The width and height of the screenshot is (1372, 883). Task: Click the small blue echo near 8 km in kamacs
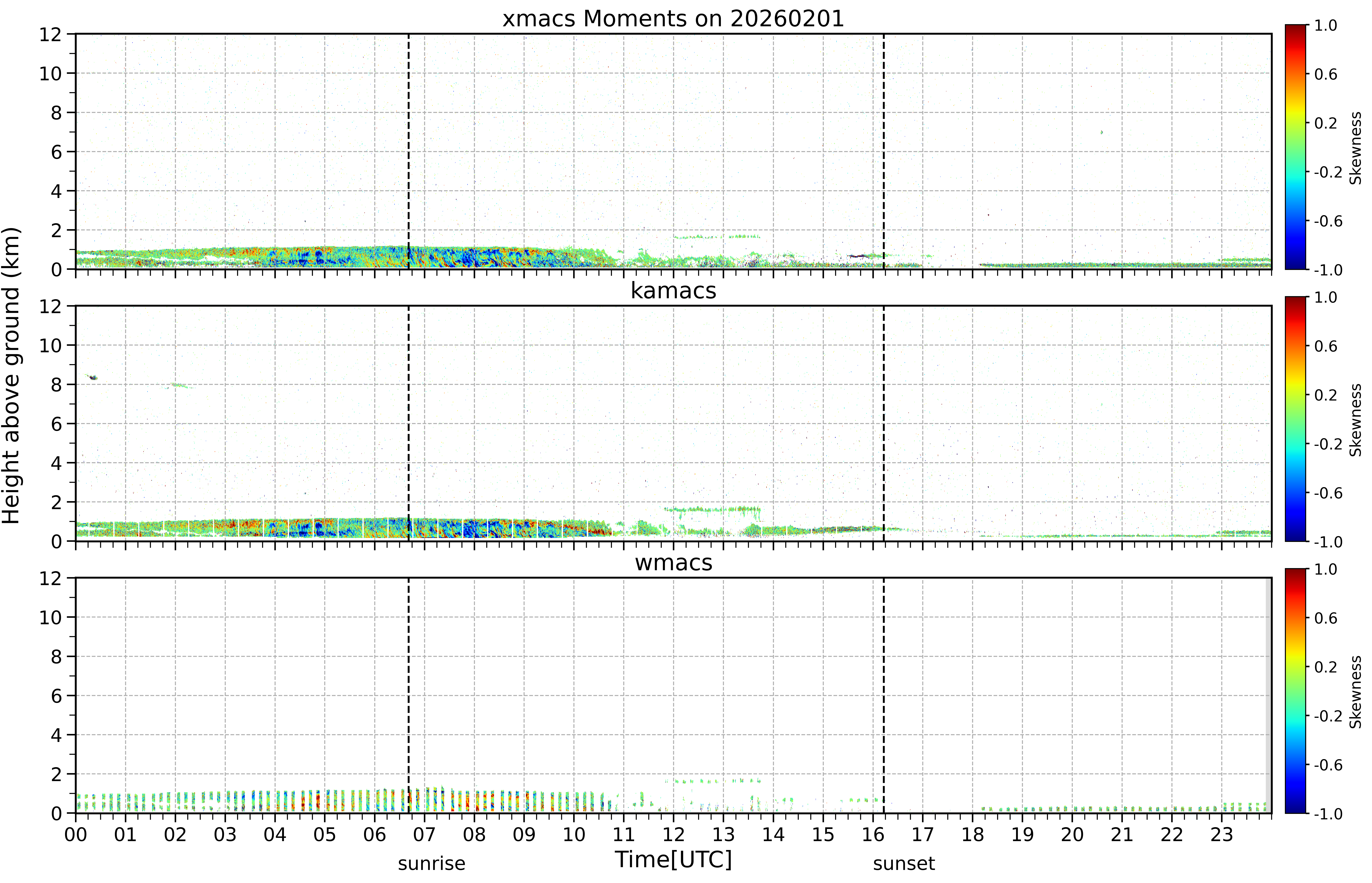click(93, 377)
